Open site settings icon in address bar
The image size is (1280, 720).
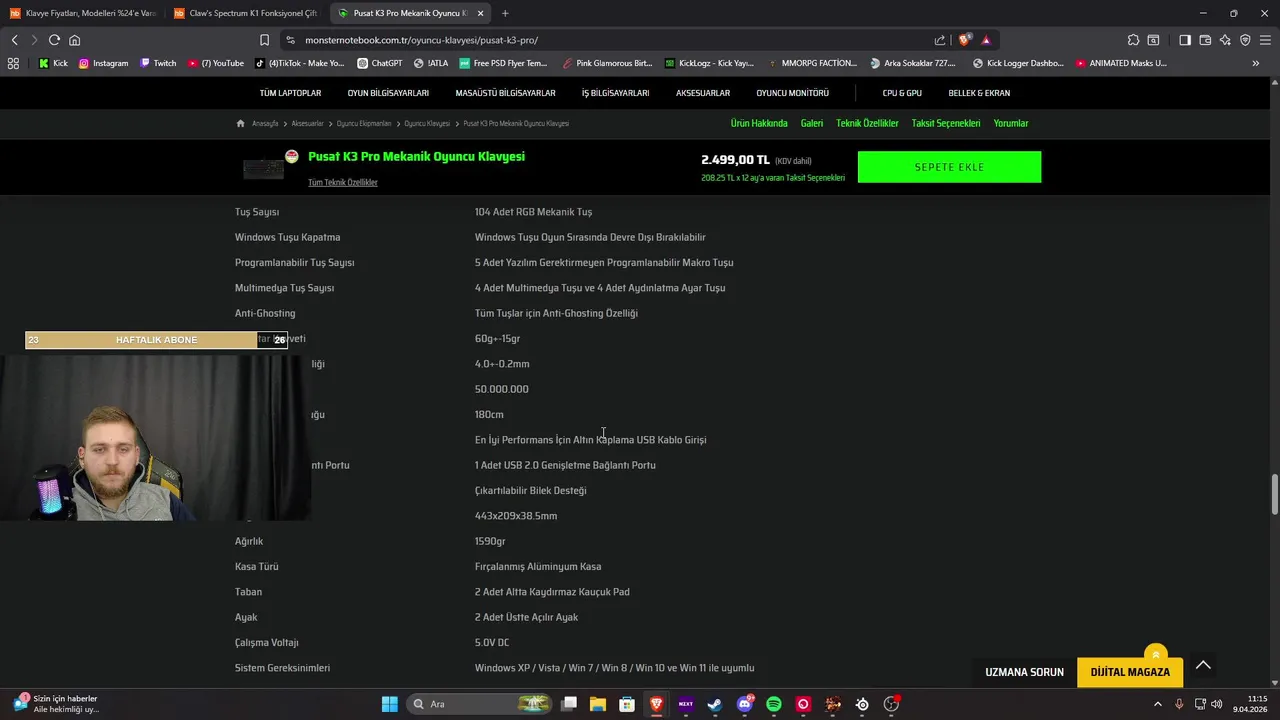[x=290, y=40]
